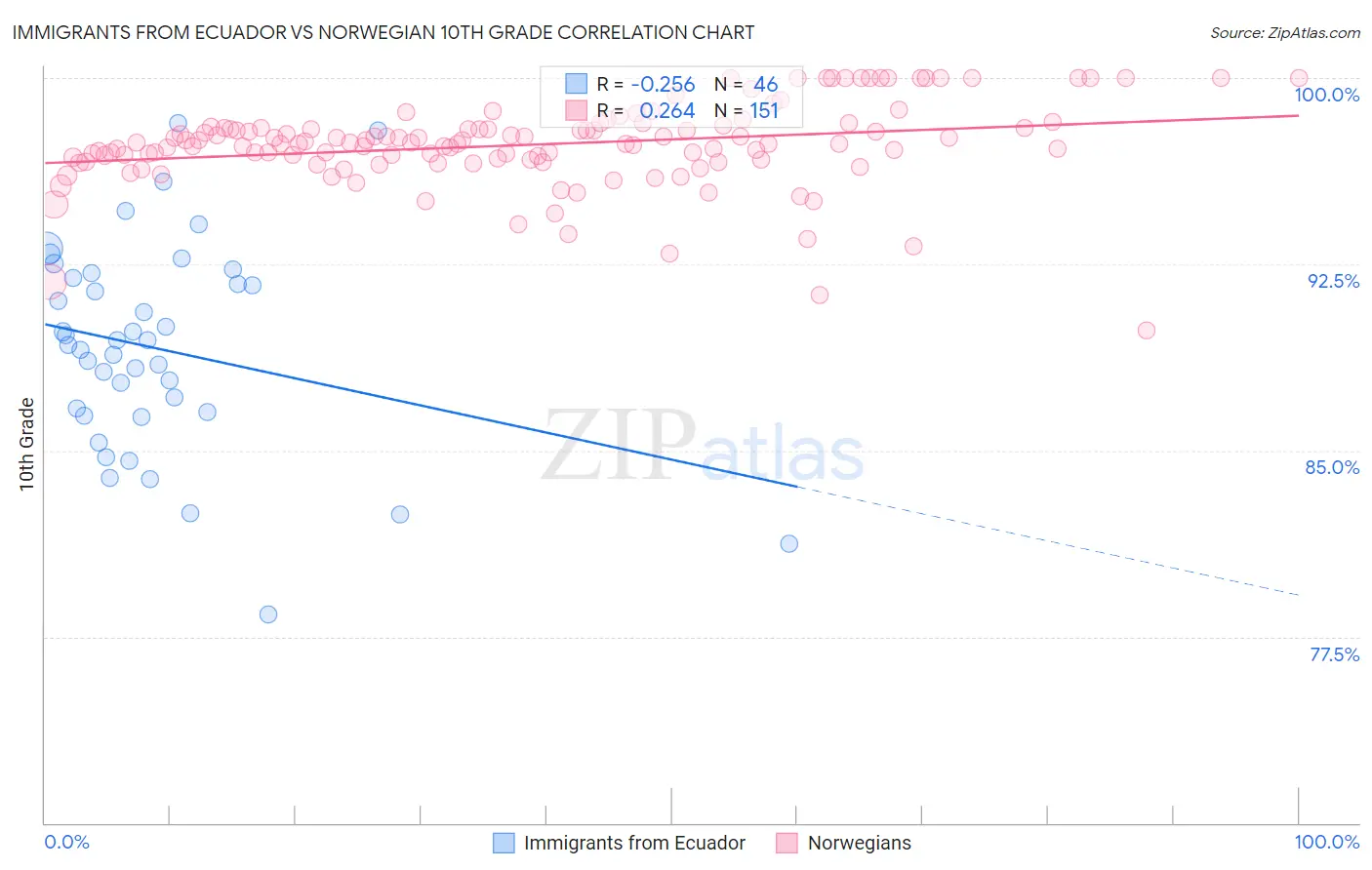Click the 92.5% y-axis tick label
This screenshot has height=870, width=1372.
(x=1333, y=281)
